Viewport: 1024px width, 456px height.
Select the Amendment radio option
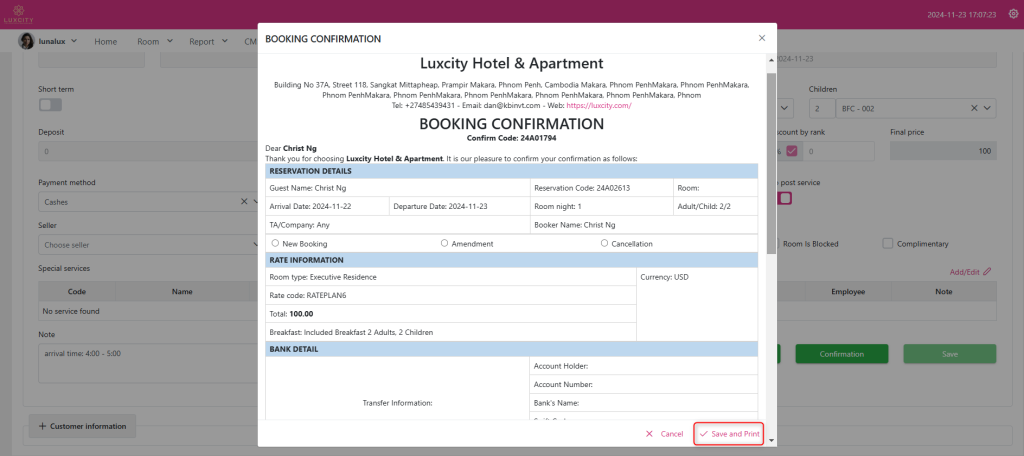pos(444,243)
